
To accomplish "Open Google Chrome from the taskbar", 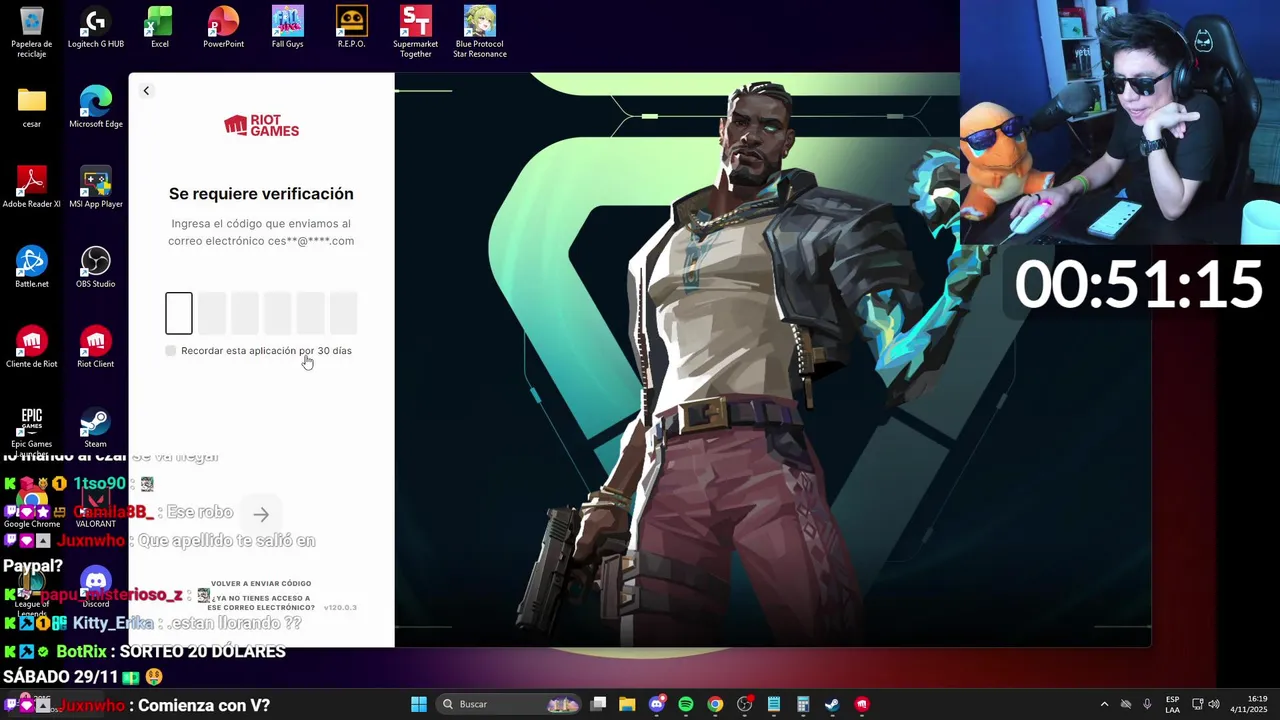I will tap(715, 704).
